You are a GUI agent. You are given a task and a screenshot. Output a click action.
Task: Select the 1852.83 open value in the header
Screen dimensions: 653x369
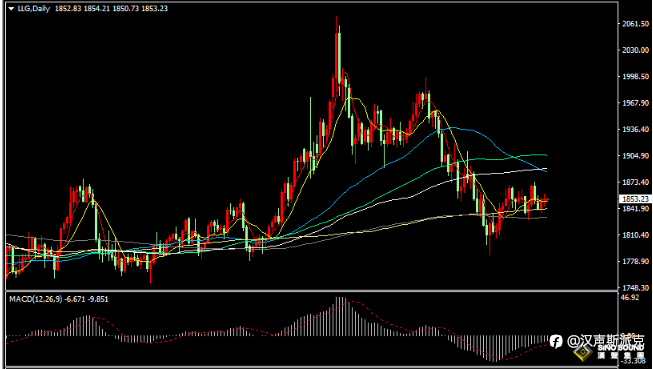68,8
